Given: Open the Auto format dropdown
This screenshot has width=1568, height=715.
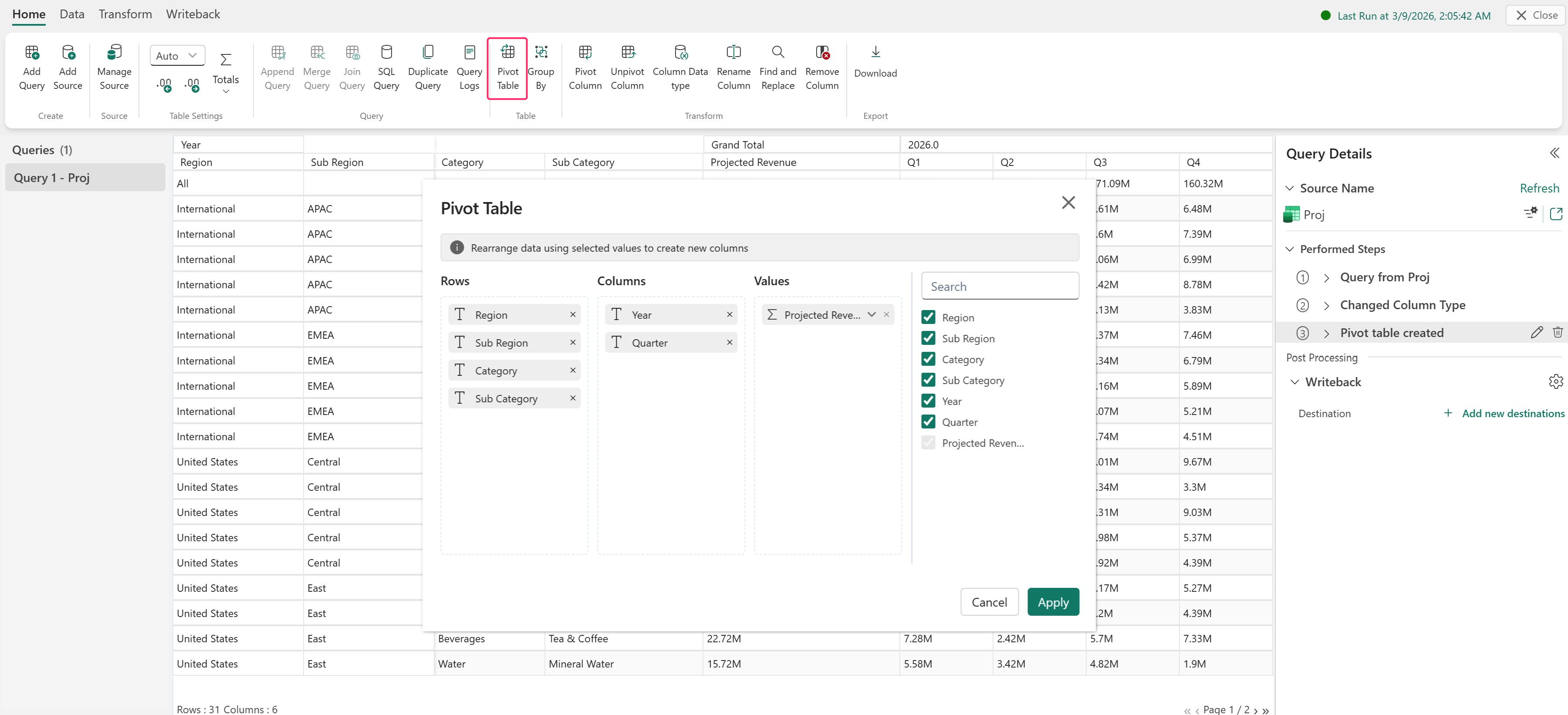Looking at the screenshot, I should (x=177, y=55).
